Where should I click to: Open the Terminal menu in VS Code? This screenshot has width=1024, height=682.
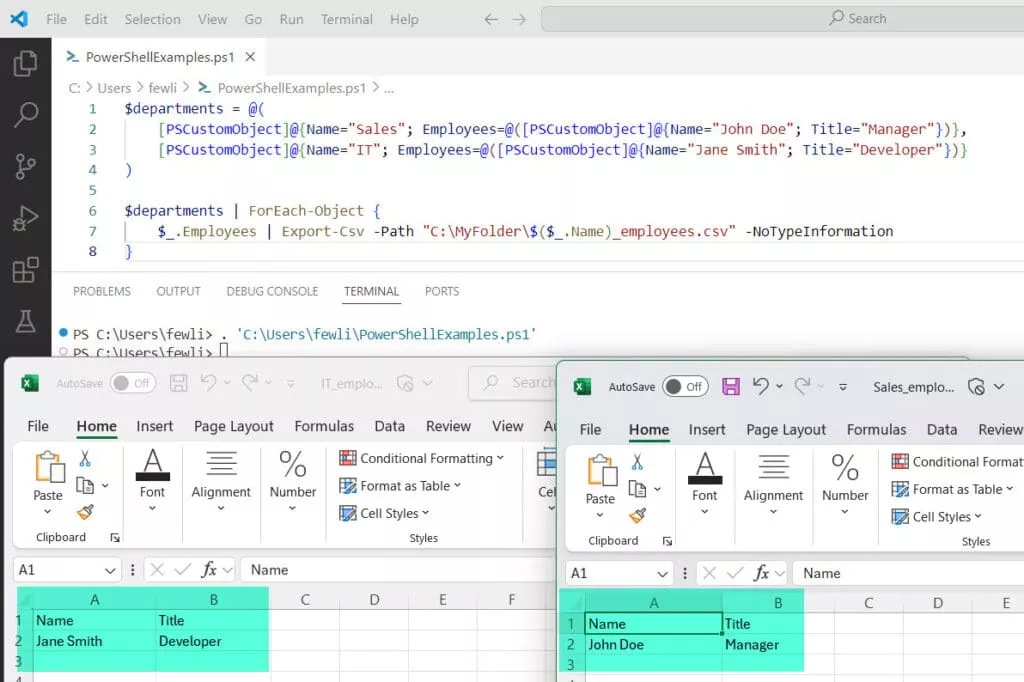click(x=346, y=18)
